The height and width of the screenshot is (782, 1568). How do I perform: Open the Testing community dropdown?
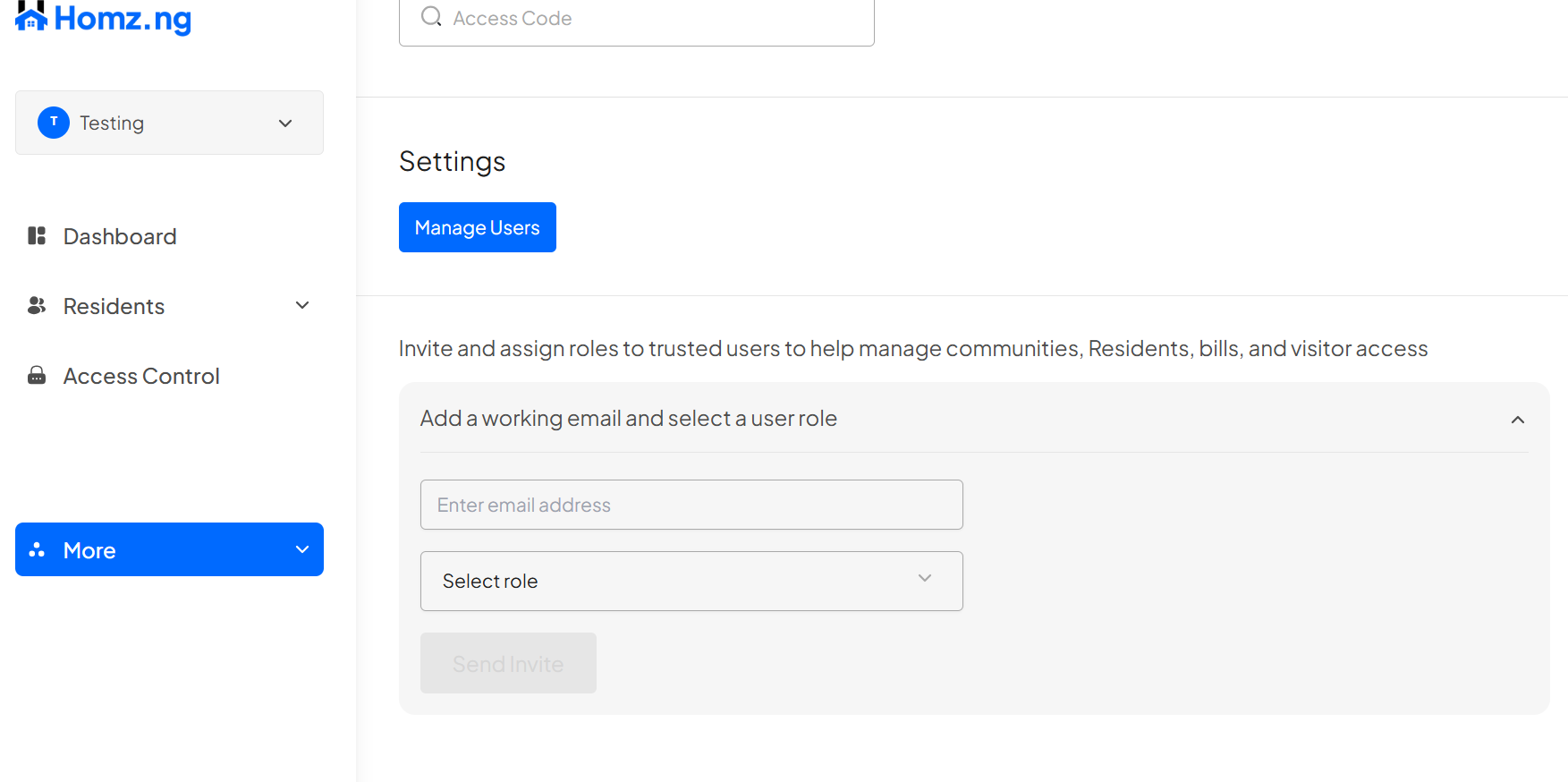point(169,123)
